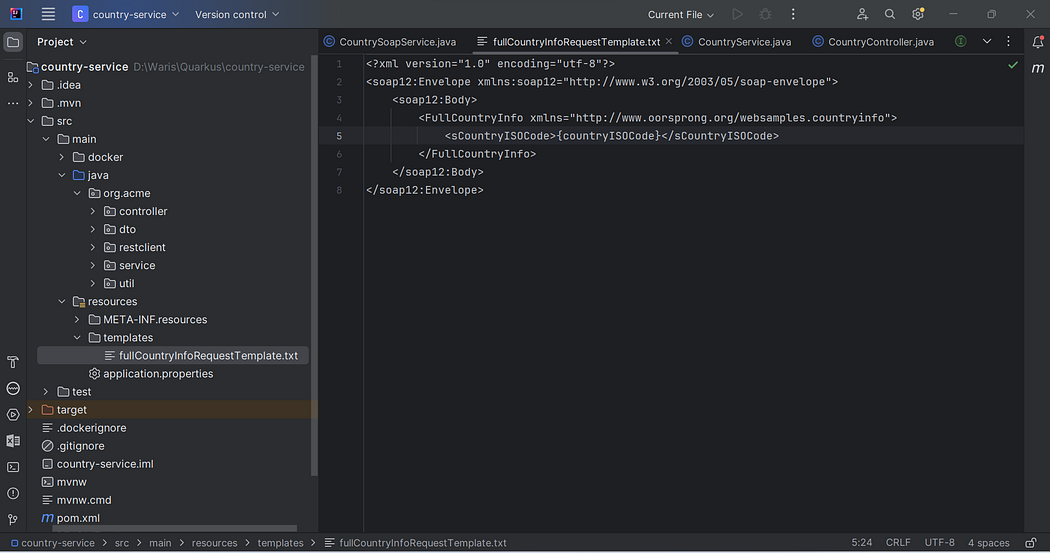
Task: Expand the .mvn folder
Action: (30, 103)
